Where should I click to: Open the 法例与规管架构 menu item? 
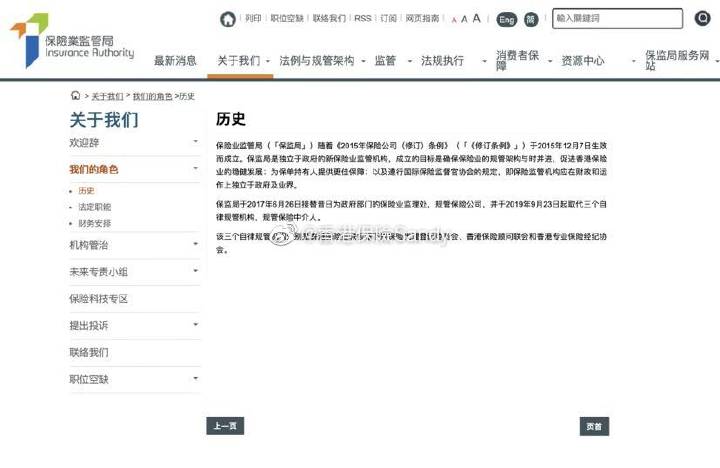click(317, 61)
